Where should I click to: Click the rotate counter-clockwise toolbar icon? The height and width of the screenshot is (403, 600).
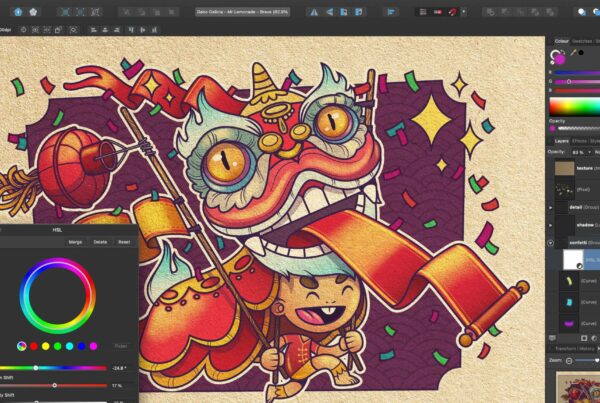coord(344,12)
